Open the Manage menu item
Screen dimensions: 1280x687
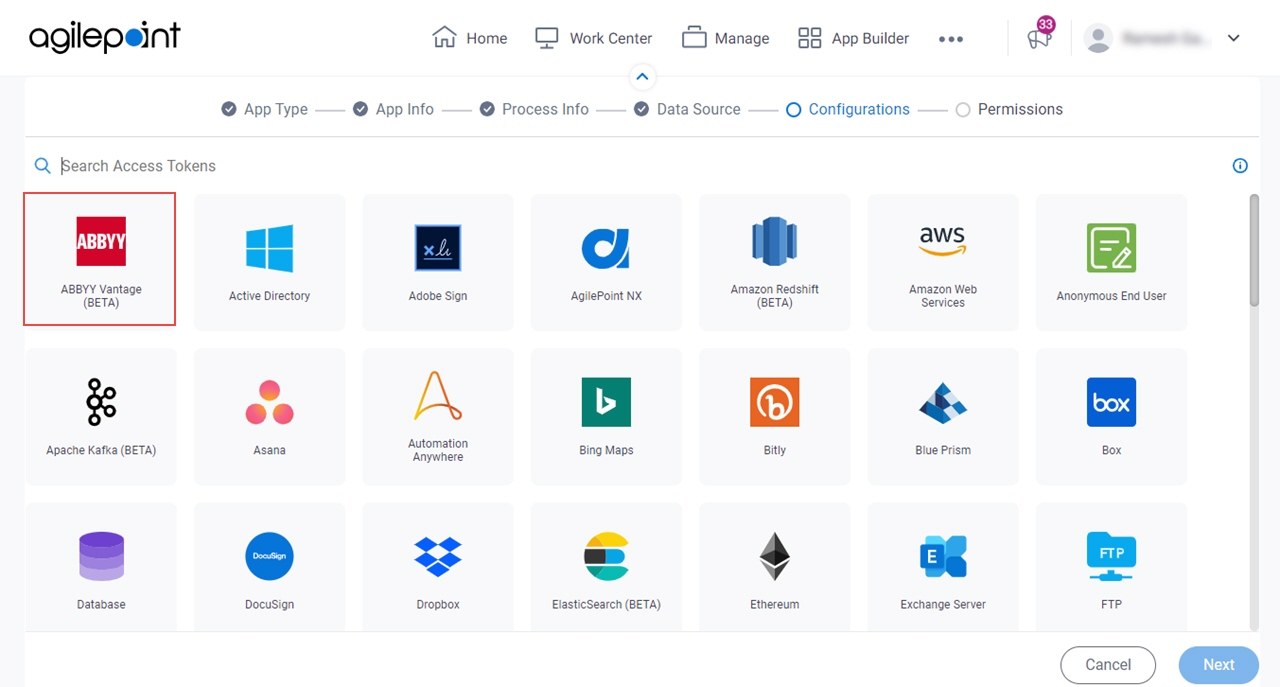[x=726, y=38]
